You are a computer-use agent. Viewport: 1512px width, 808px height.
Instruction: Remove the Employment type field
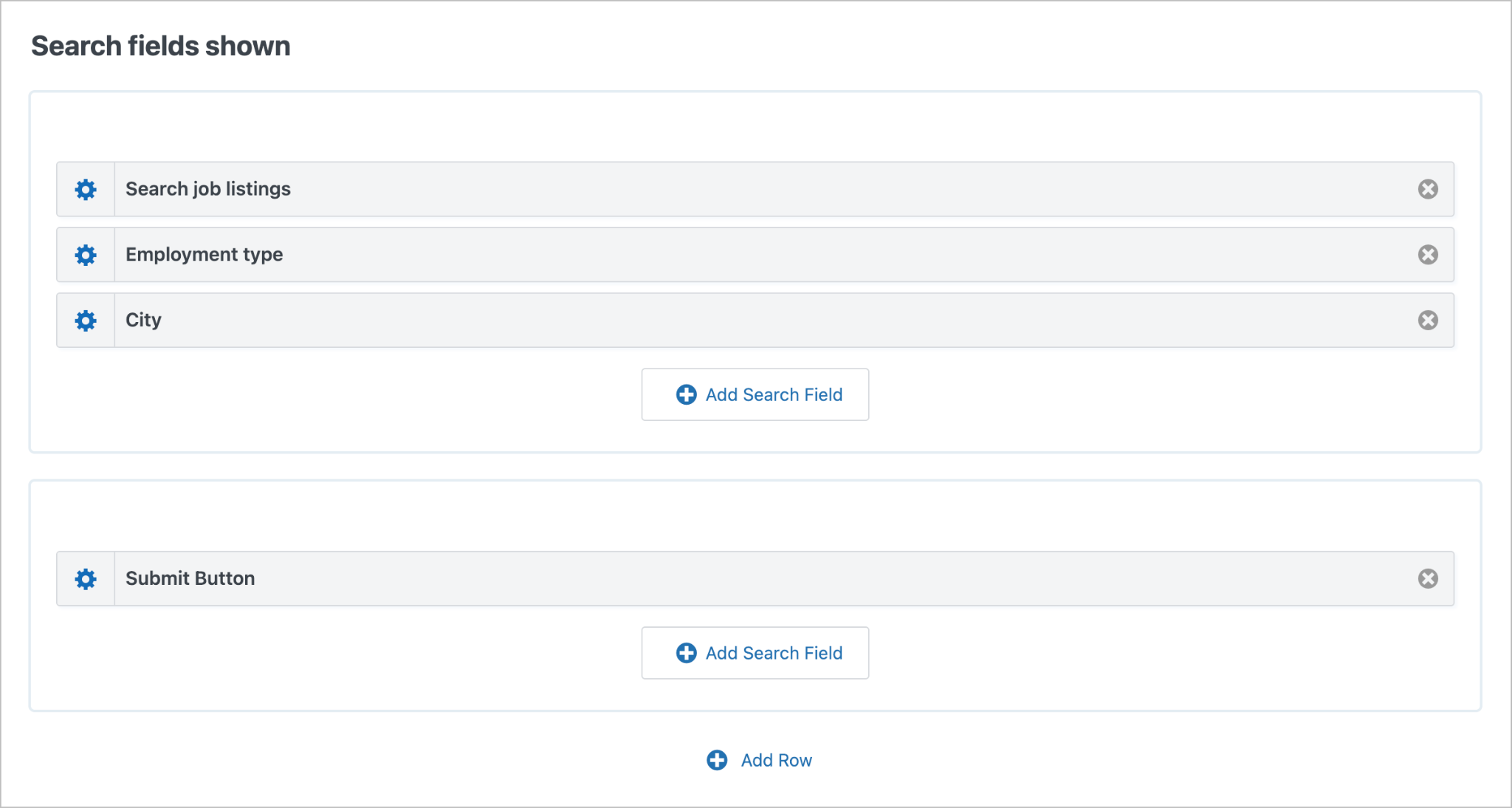tap(1428, 254)
